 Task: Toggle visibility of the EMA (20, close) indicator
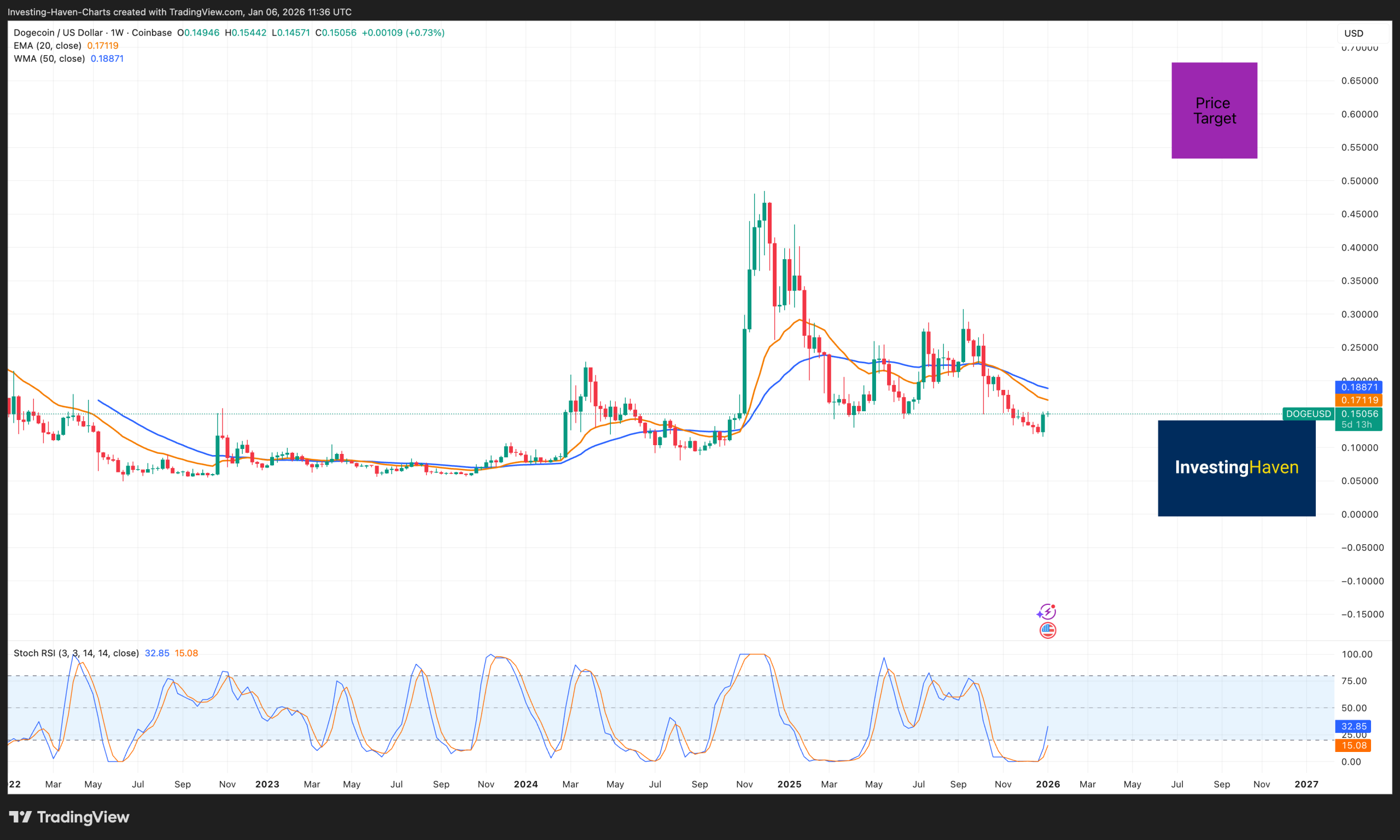[47, 45]
